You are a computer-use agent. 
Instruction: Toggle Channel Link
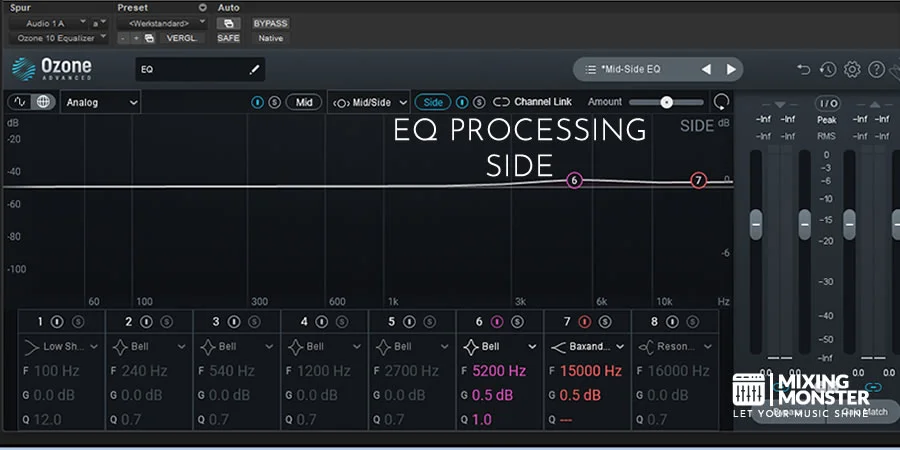pyautogui.click(x=533, y=102)
